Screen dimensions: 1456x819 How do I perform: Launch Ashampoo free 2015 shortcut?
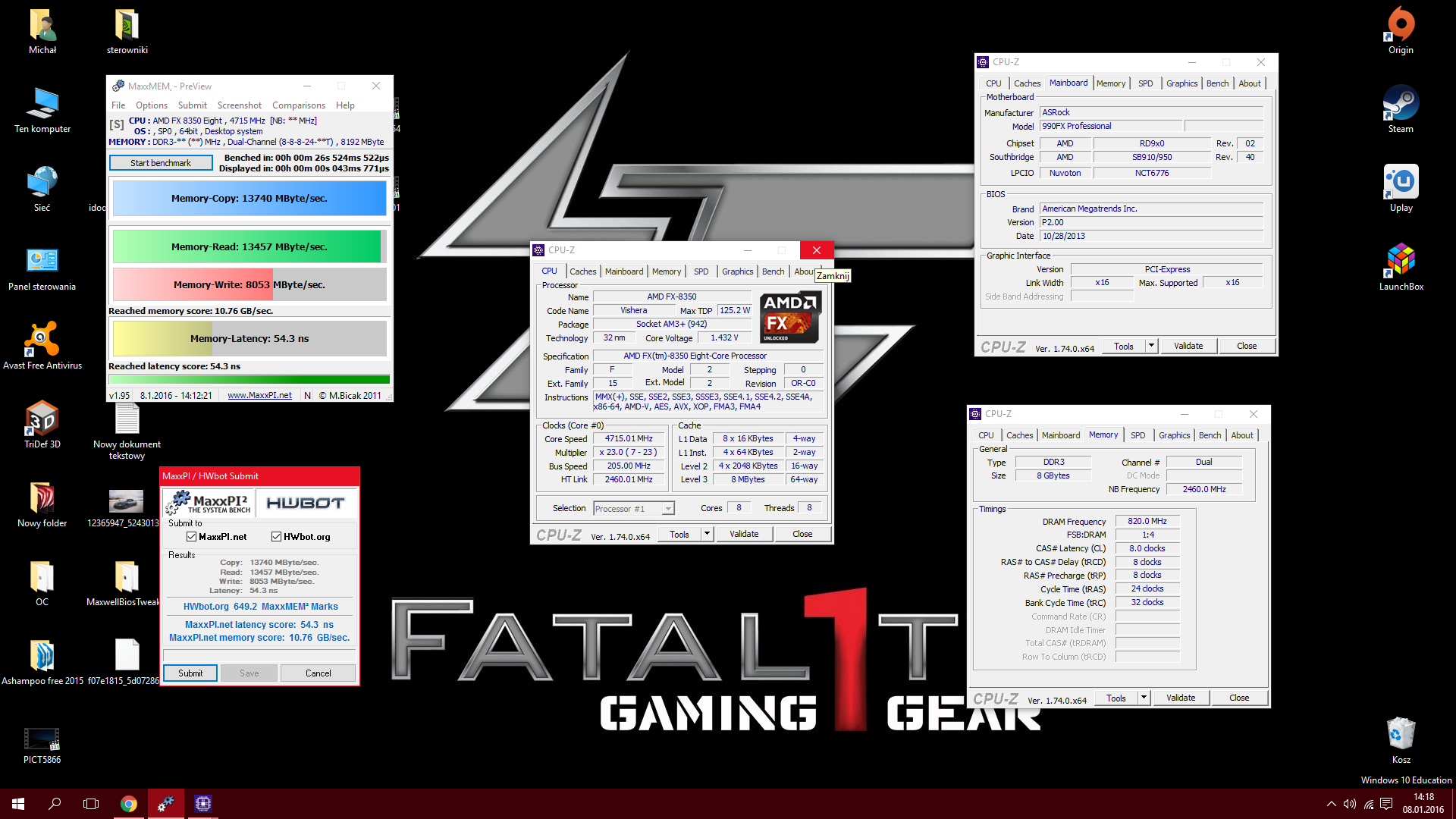[x=42, y=661]
